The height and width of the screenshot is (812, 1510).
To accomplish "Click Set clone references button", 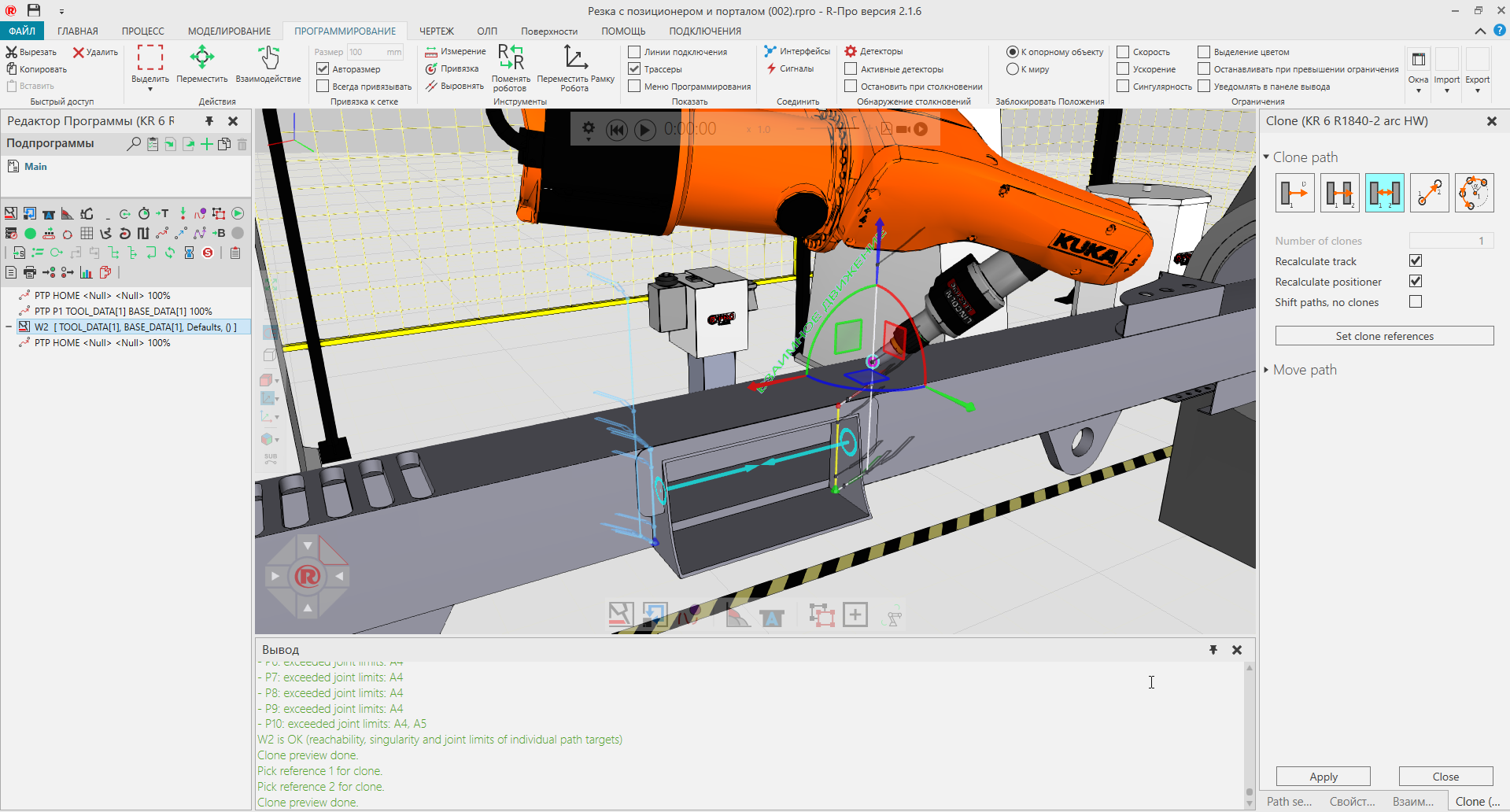I will tap(1384, 336).
